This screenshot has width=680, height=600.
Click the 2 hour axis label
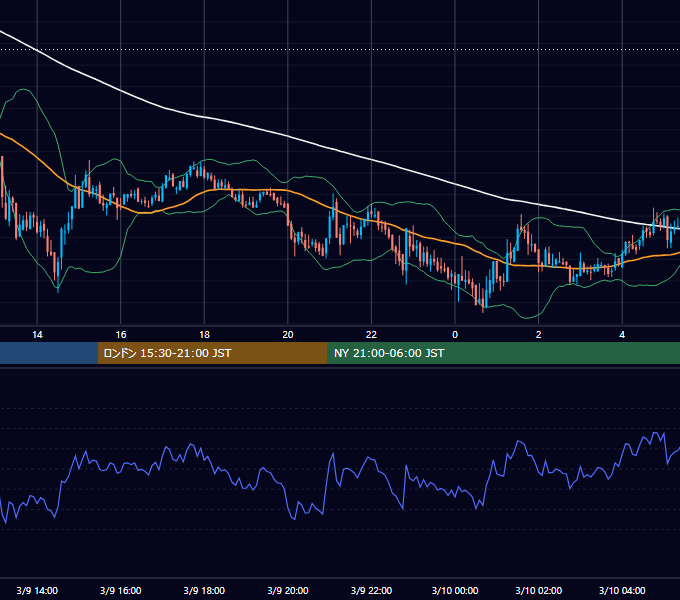coord(538,335)
